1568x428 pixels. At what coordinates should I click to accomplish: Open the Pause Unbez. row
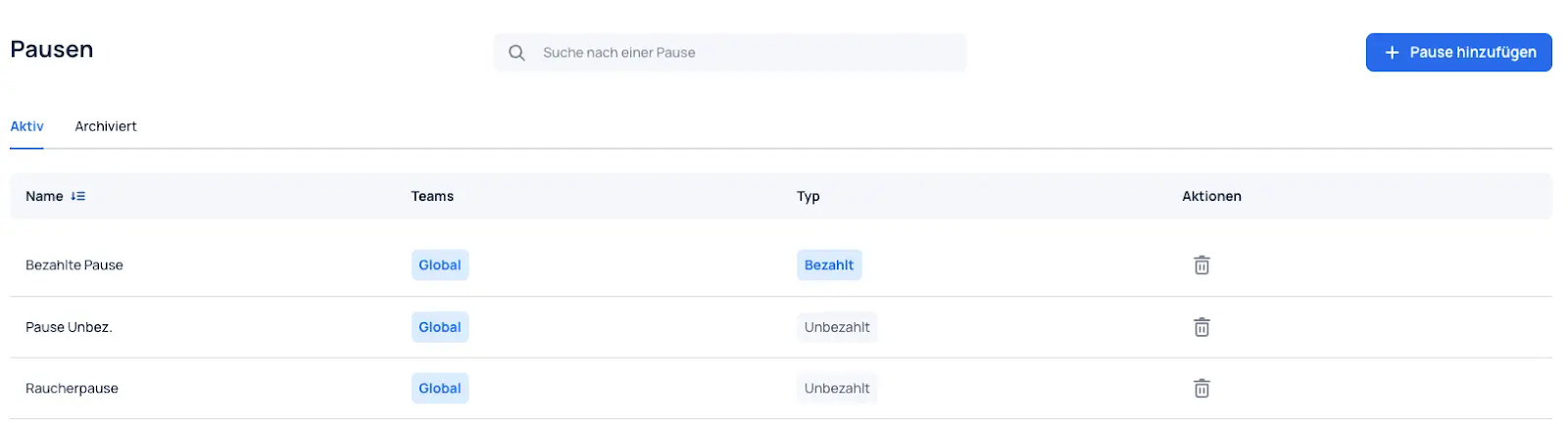pyautogui.click(x=781, y=327)
